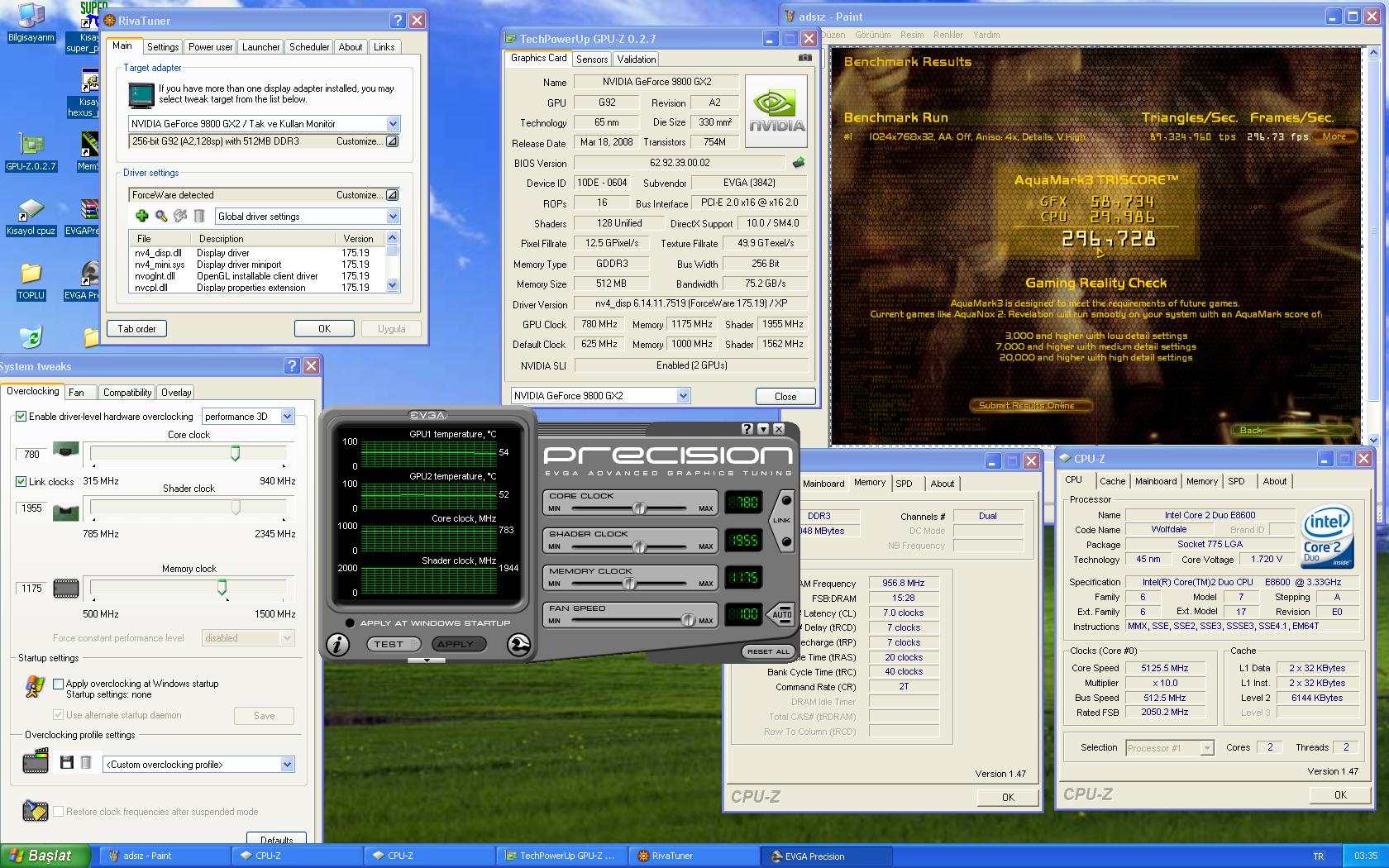This screenshot has width=1389, height=868.
Task: Open the GPU-Z Sensors tab
Action: 592,60
